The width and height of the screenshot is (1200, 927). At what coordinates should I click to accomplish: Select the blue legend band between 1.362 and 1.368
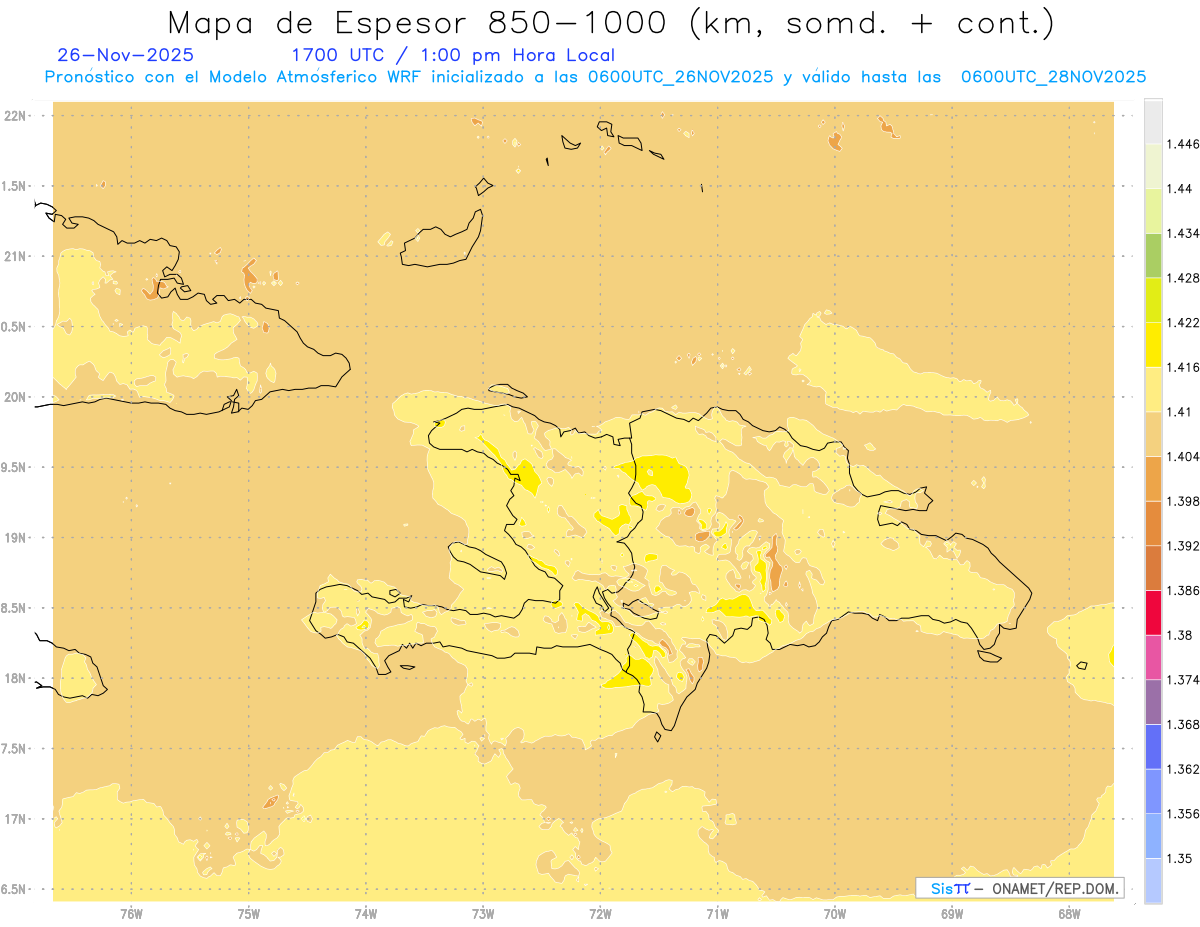click(1153, 746)
